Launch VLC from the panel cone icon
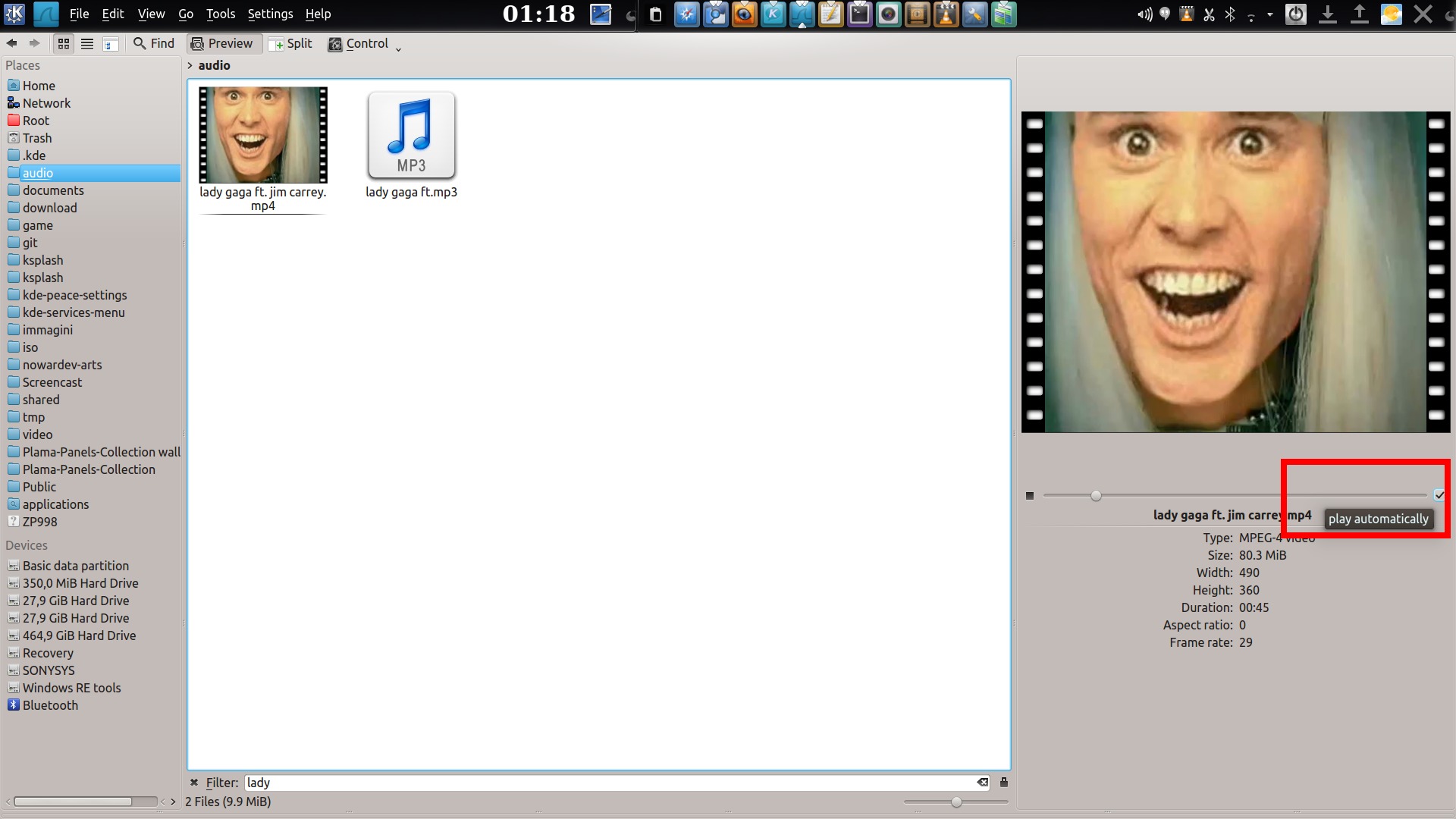 tap(946, 14)
